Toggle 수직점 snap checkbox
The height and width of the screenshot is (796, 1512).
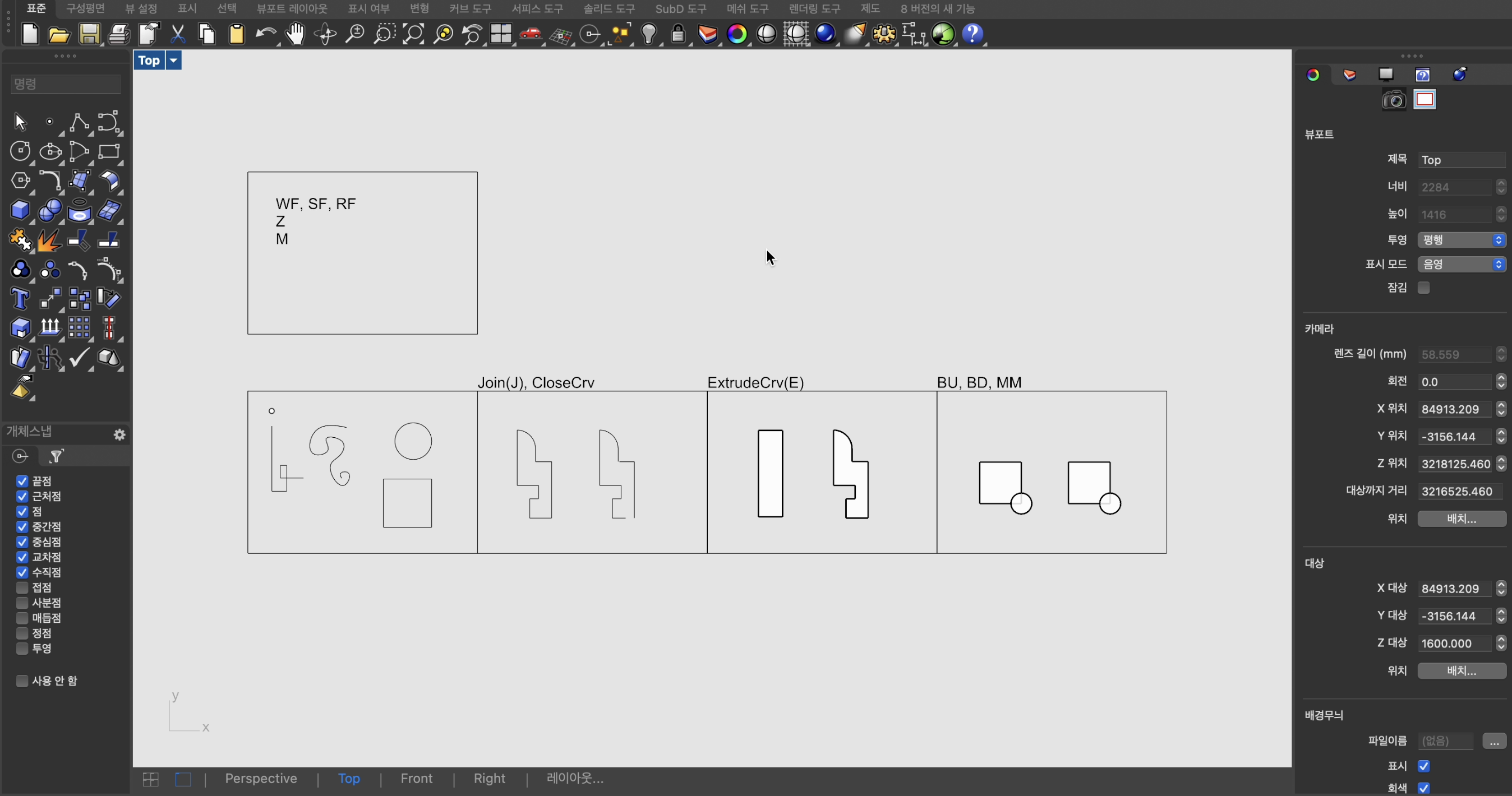[22, 572]
